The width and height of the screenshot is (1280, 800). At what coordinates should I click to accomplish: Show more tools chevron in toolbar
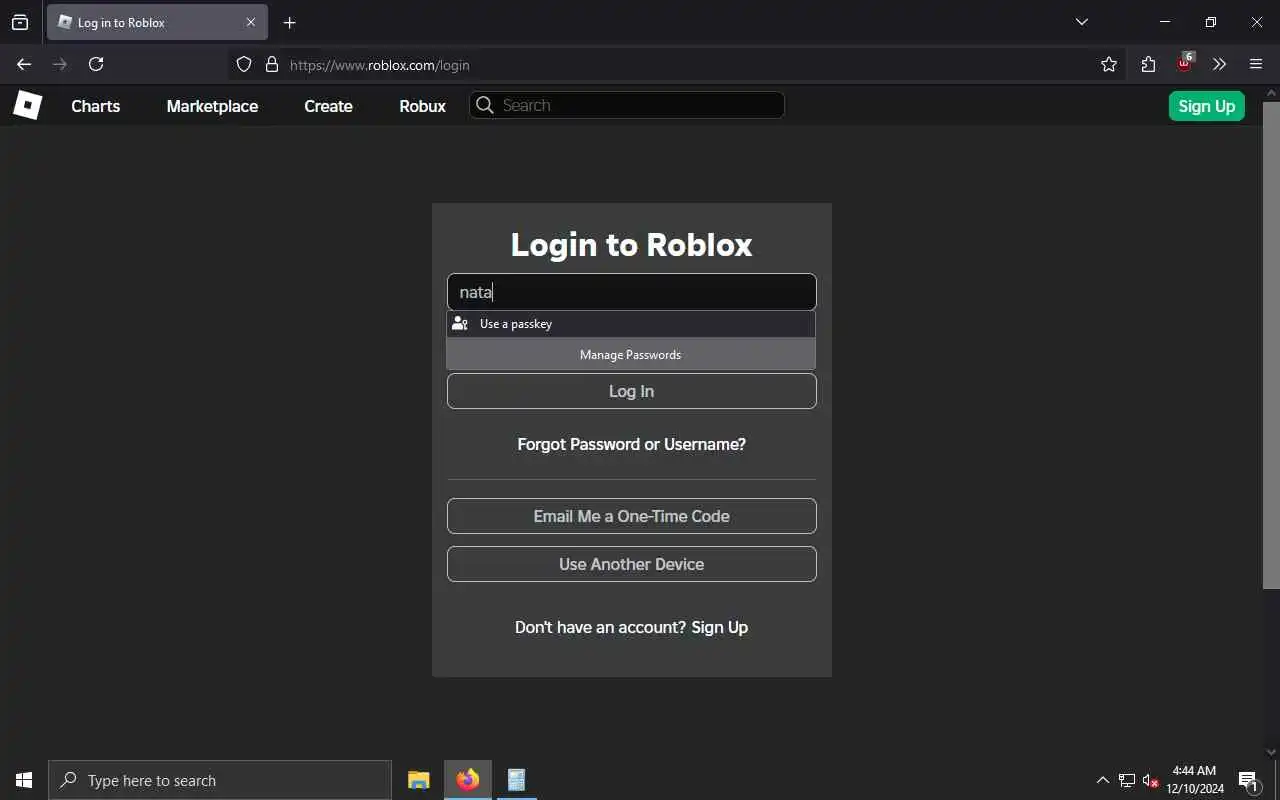[1219, 64]
